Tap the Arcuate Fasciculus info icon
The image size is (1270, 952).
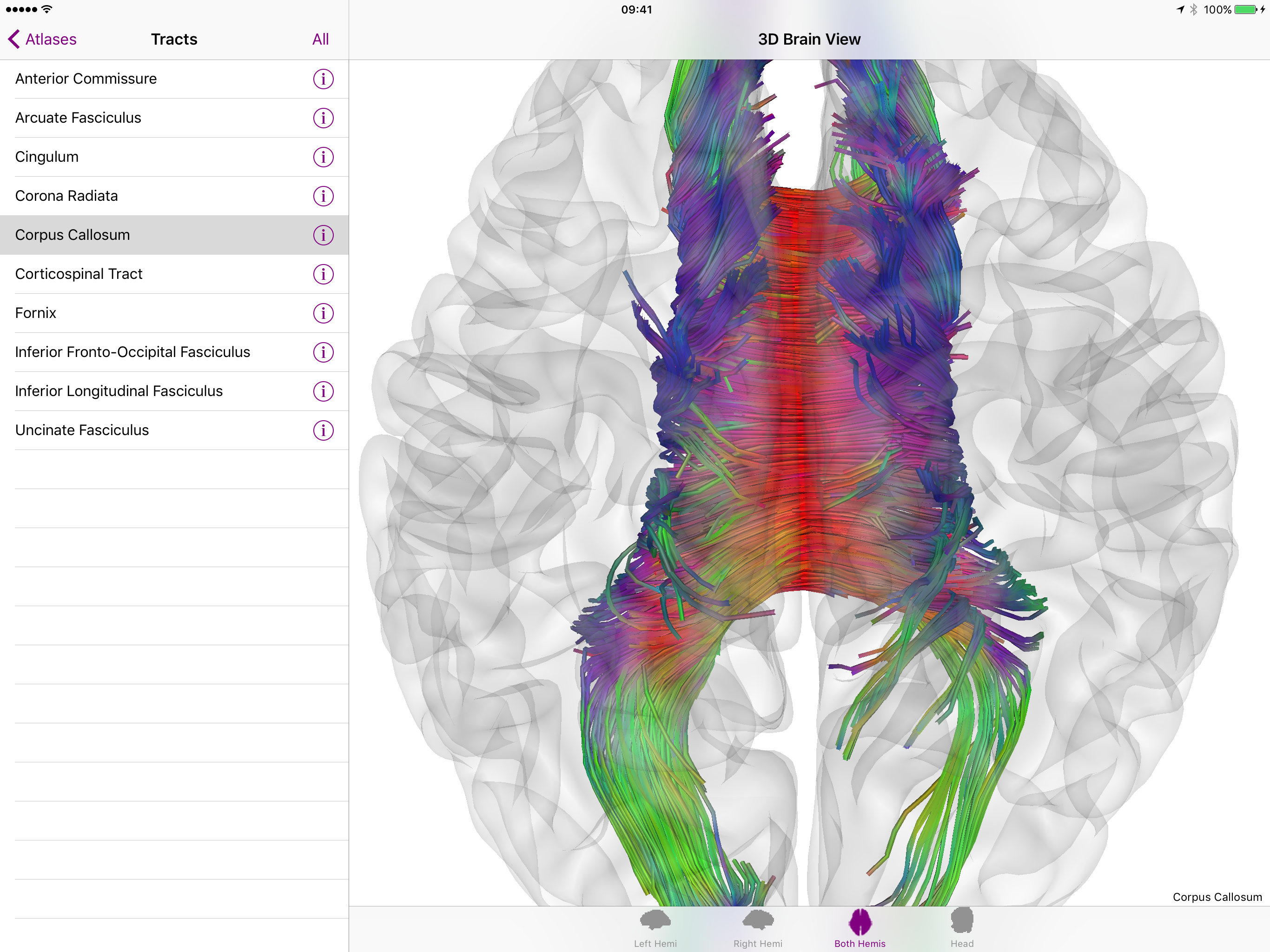coord(323,118)
